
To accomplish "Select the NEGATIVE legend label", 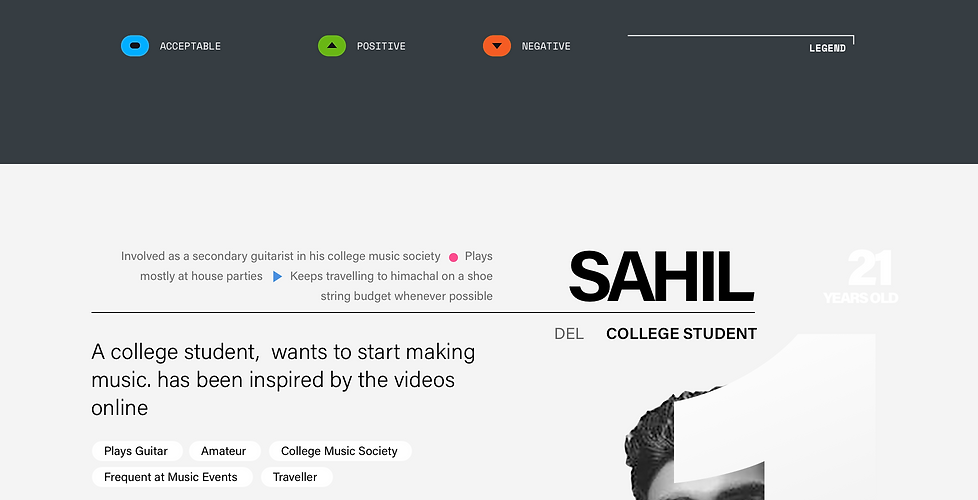I will coord(546,46).
